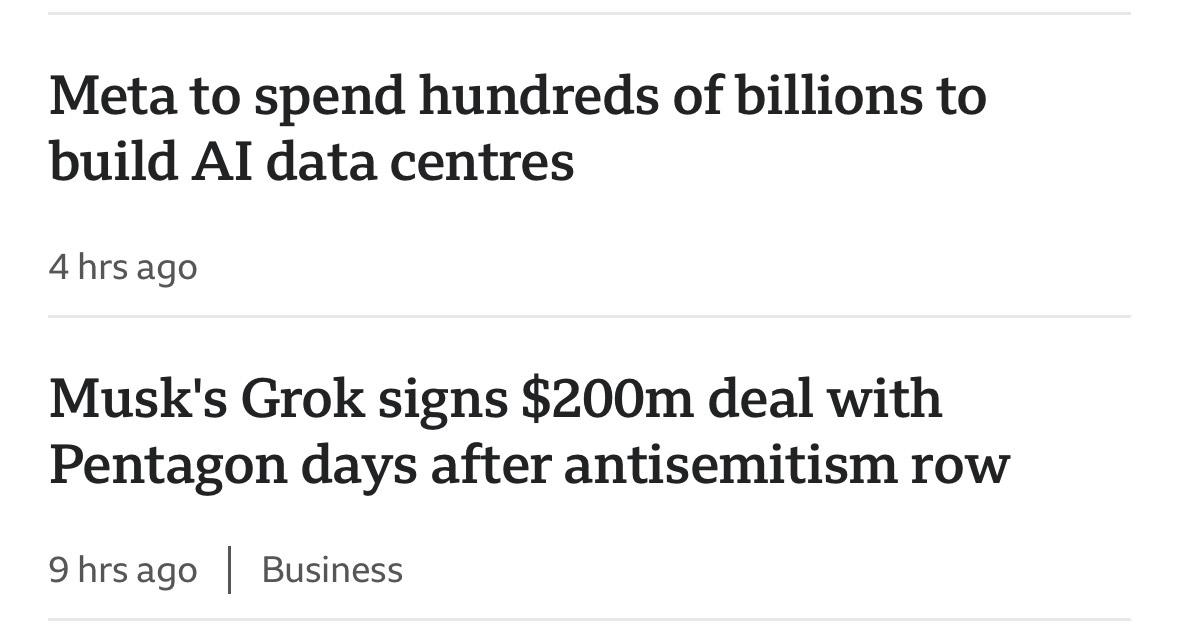Click the word 'signs' in Grok headline
The width and height of the screenshot is (1179, 643).
442,402
